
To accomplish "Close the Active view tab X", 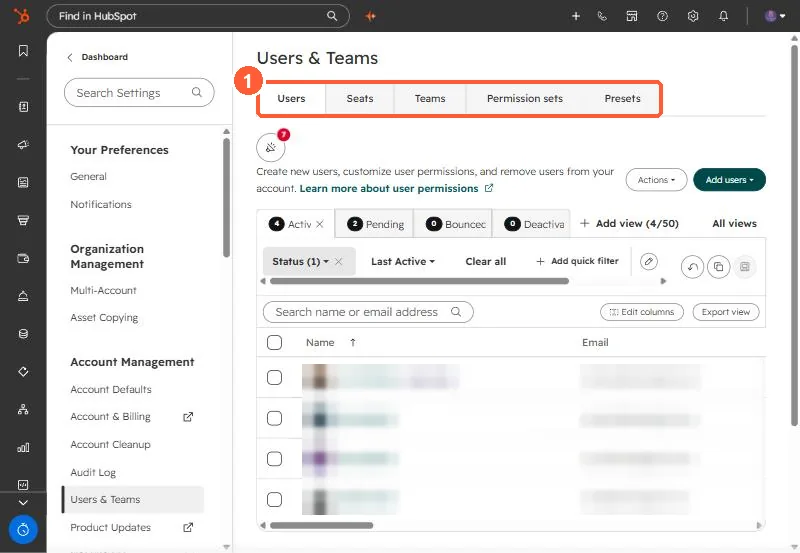I will point(320,224).
